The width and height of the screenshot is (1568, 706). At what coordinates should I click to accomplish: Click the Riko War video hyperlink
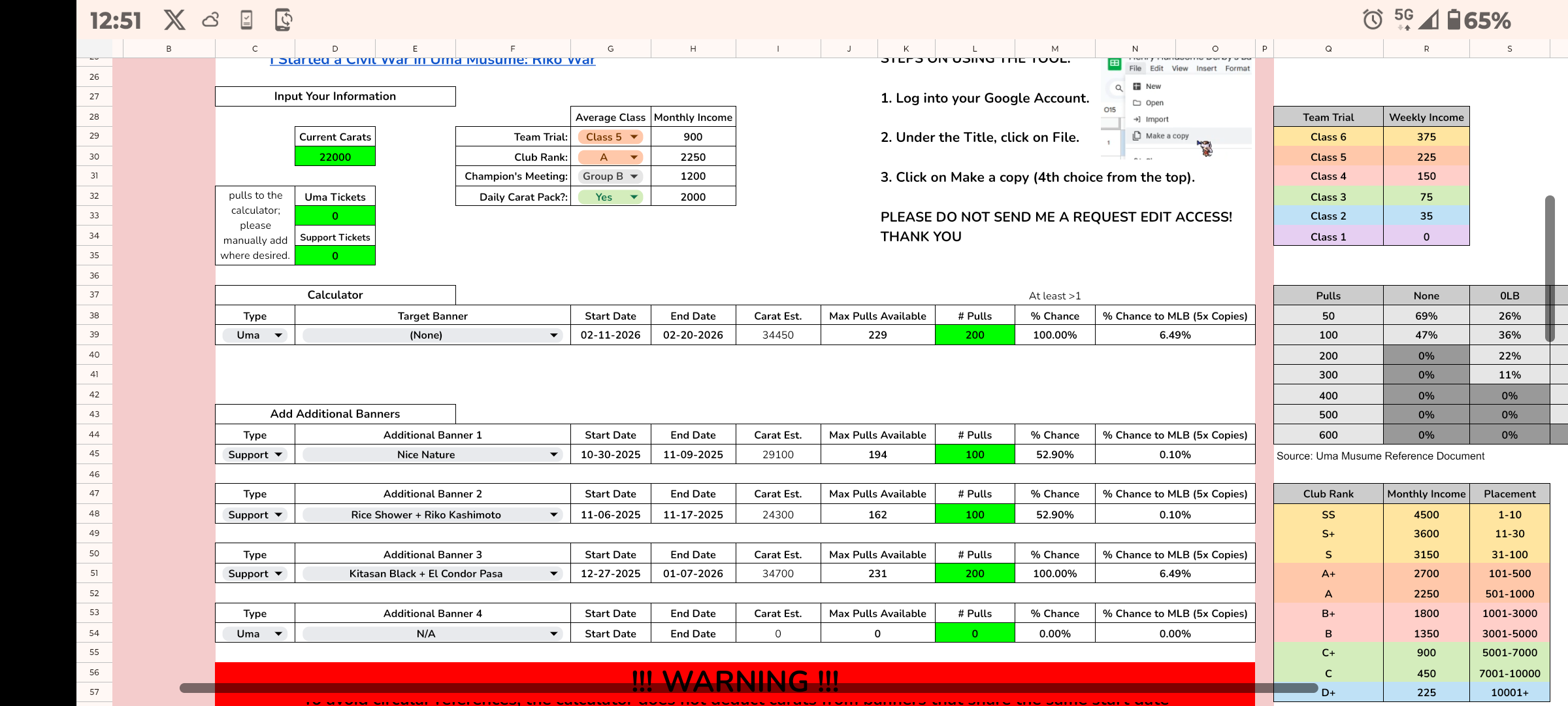pyautogui.click(x=433, y=60)
